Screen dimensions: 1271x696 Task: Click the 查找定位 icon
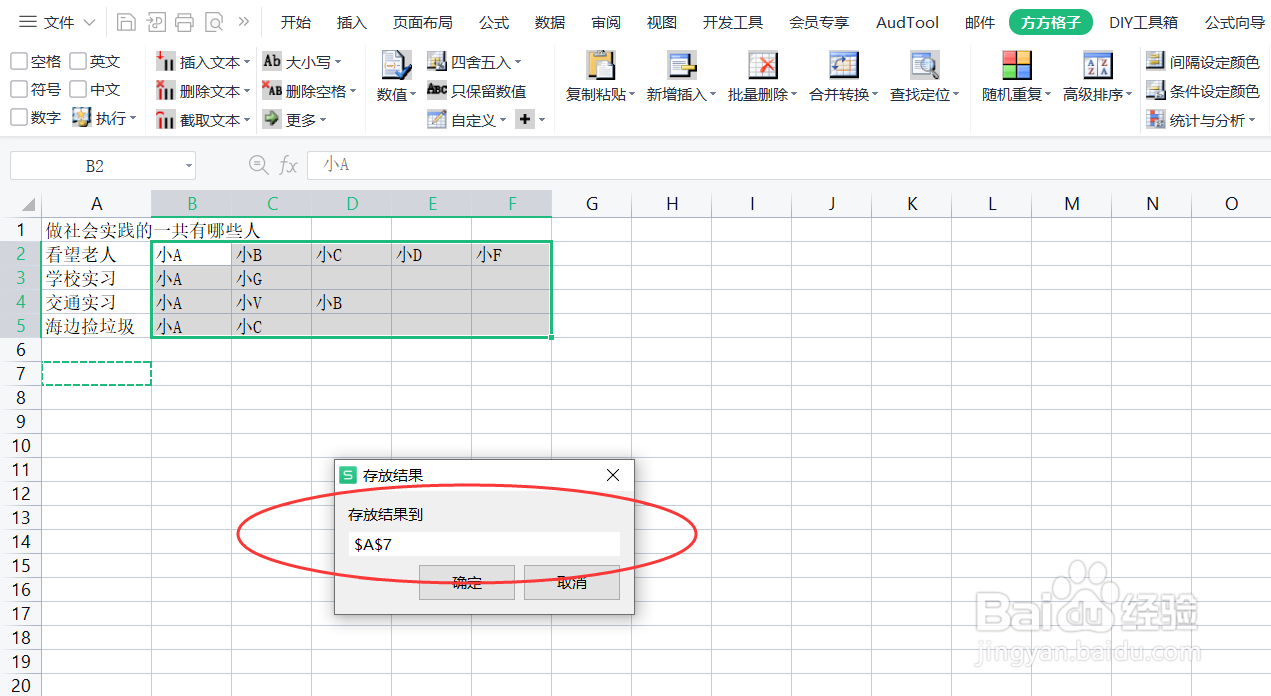point(924,66)
